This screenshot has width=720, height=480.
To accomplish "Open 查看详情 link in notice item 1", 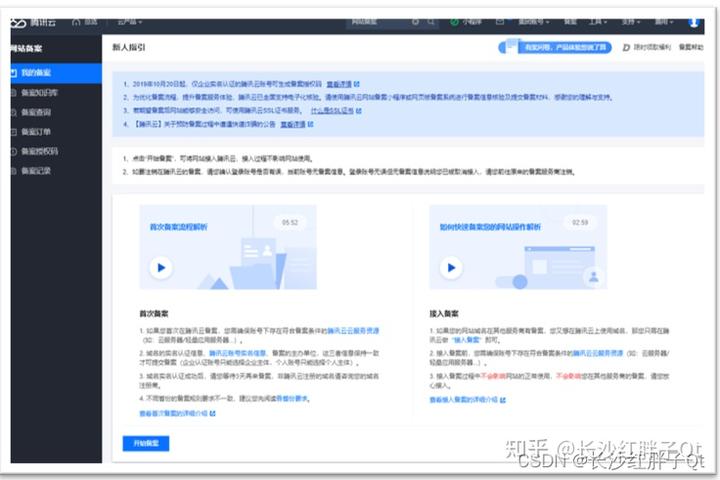I will 339,84.
